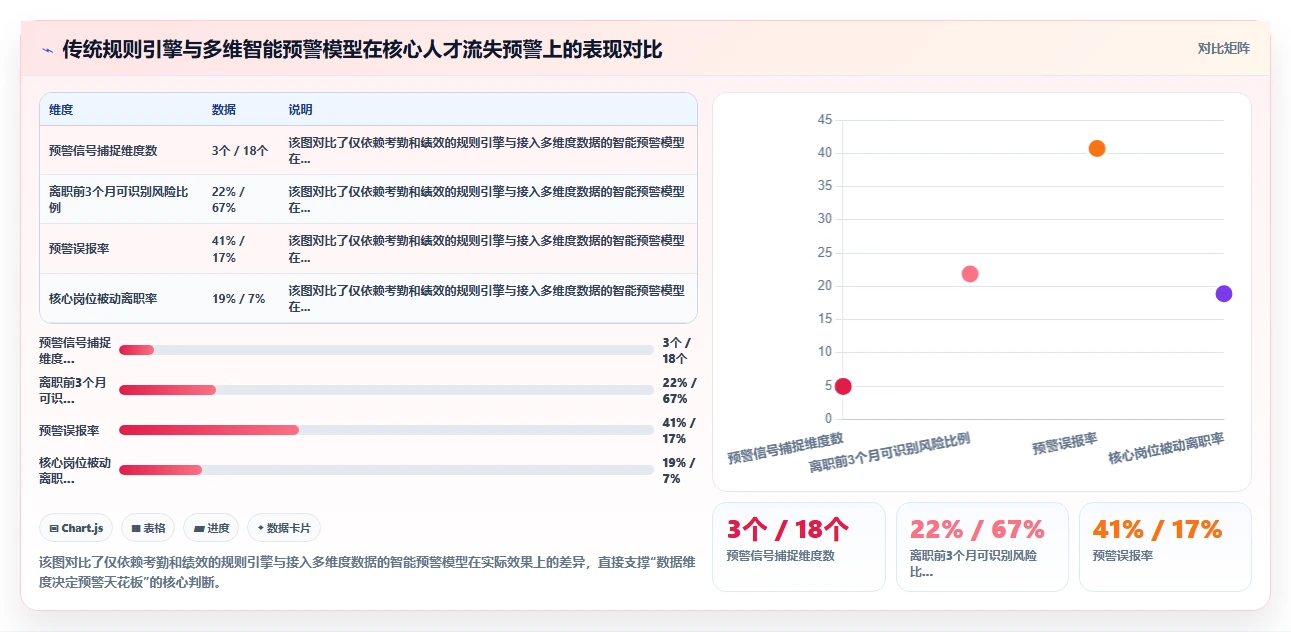Click the 预警误报率 progress bar
This screenshot has width=1291, height=632.
tap(386, 430)
